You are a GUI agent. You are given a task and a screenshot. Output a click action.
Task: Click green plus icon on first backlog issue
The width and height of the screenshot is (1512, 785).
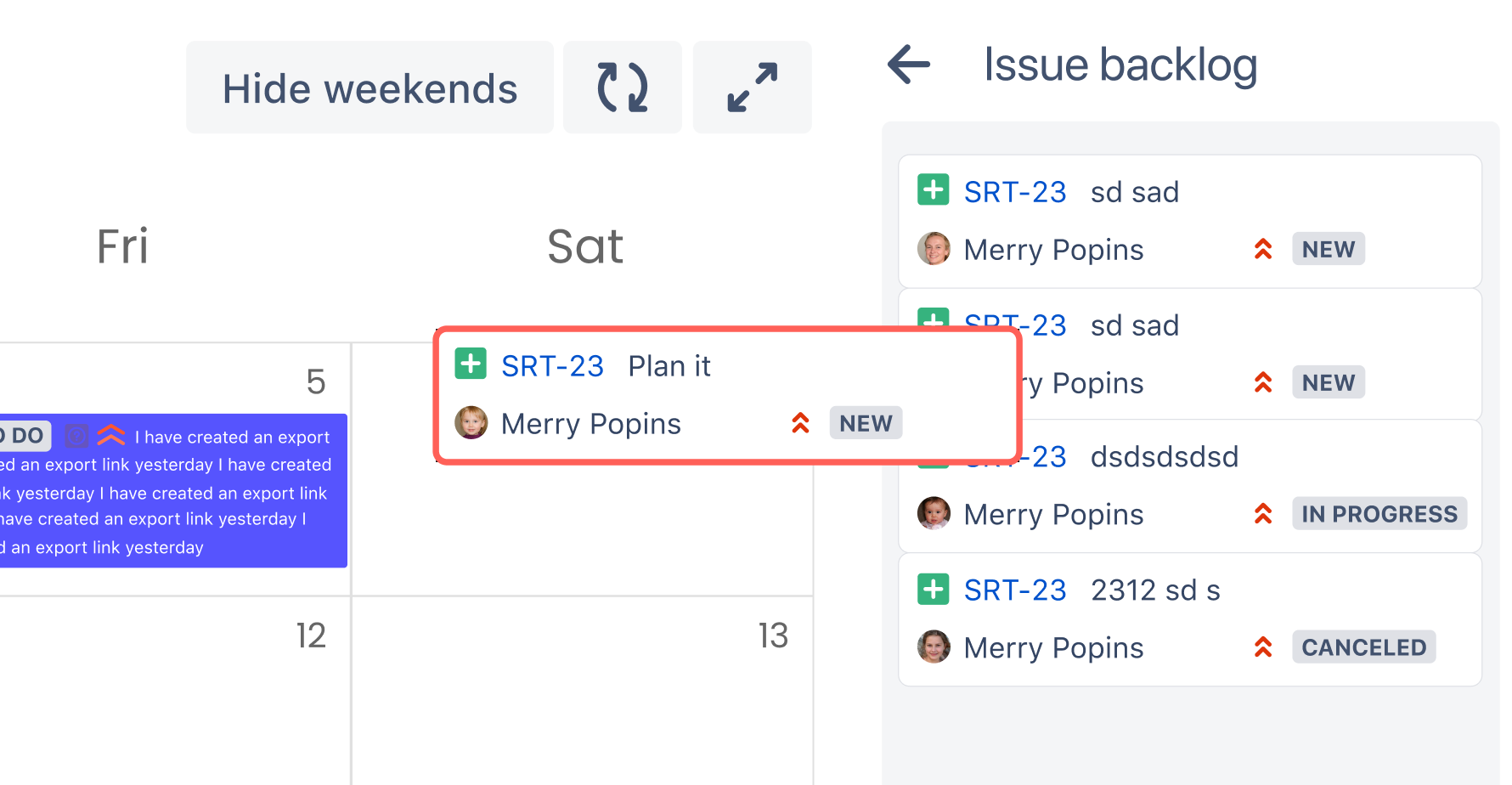click(x=934, y=190)
